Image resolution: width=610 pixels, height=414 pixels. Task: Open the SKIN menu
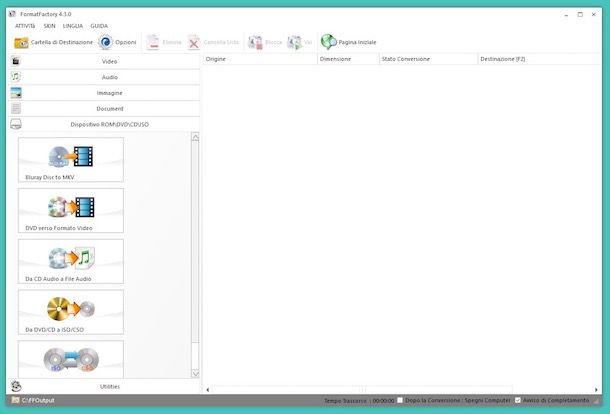pyautogui.click(x=49, y=26)
